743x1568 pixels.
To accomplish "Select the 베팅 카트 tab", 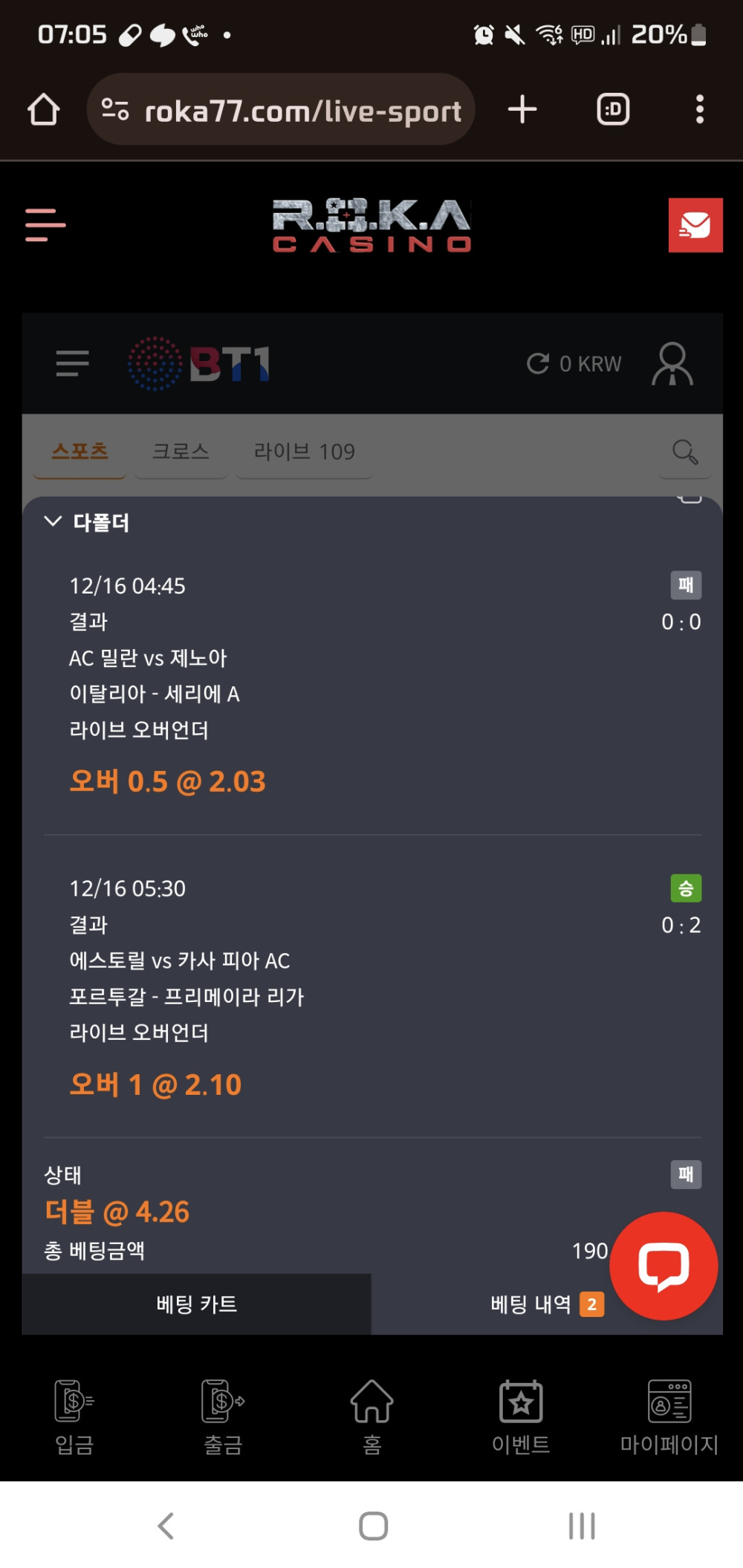I will [x=196, y=1304].
